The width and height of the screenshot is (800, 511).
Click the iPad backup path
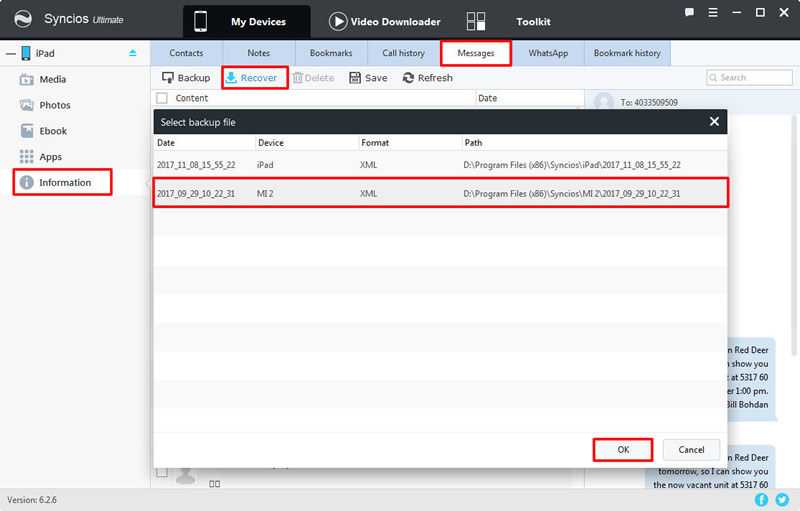point(572,165)
